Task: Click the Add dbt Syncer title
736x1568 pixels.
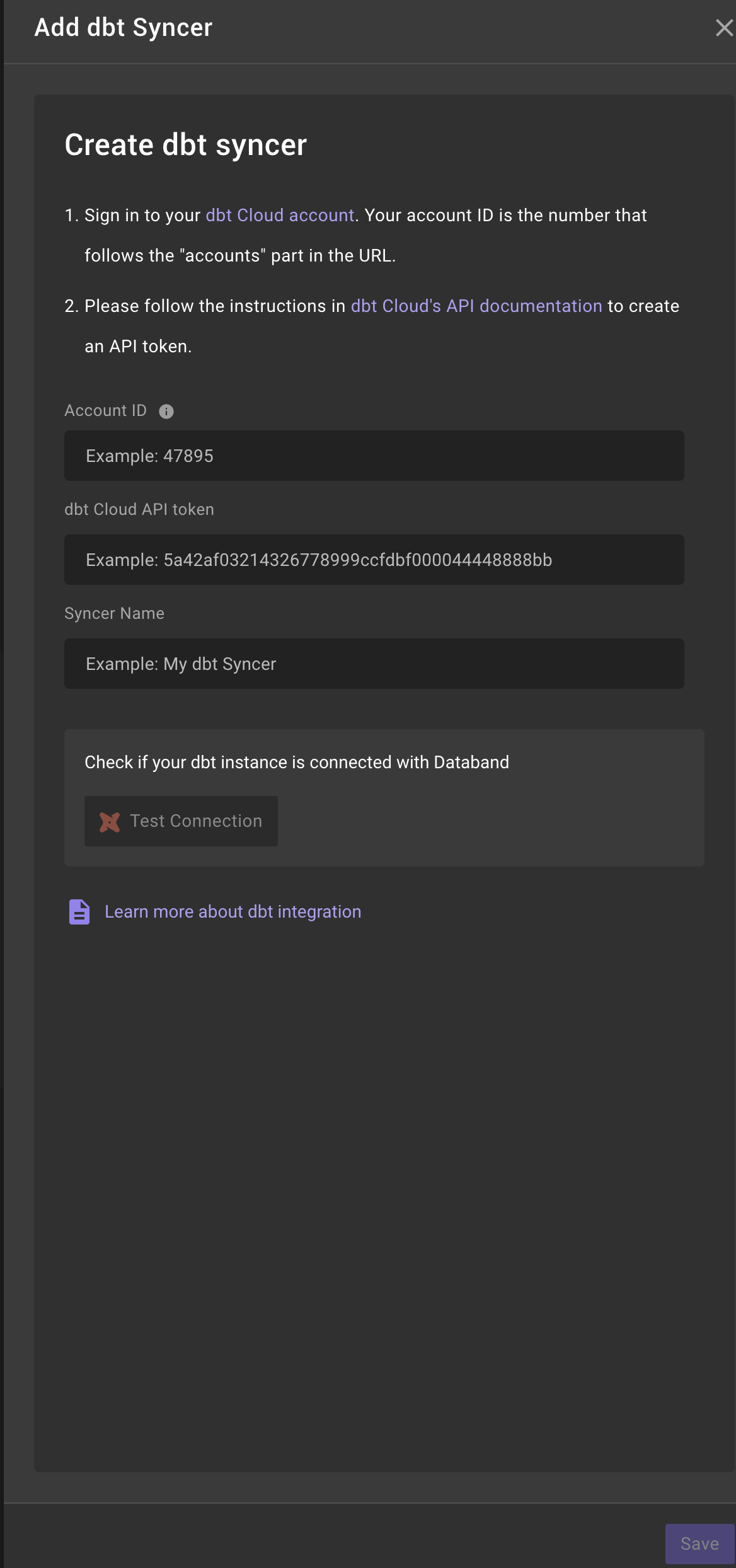Action: click(124, 28)
